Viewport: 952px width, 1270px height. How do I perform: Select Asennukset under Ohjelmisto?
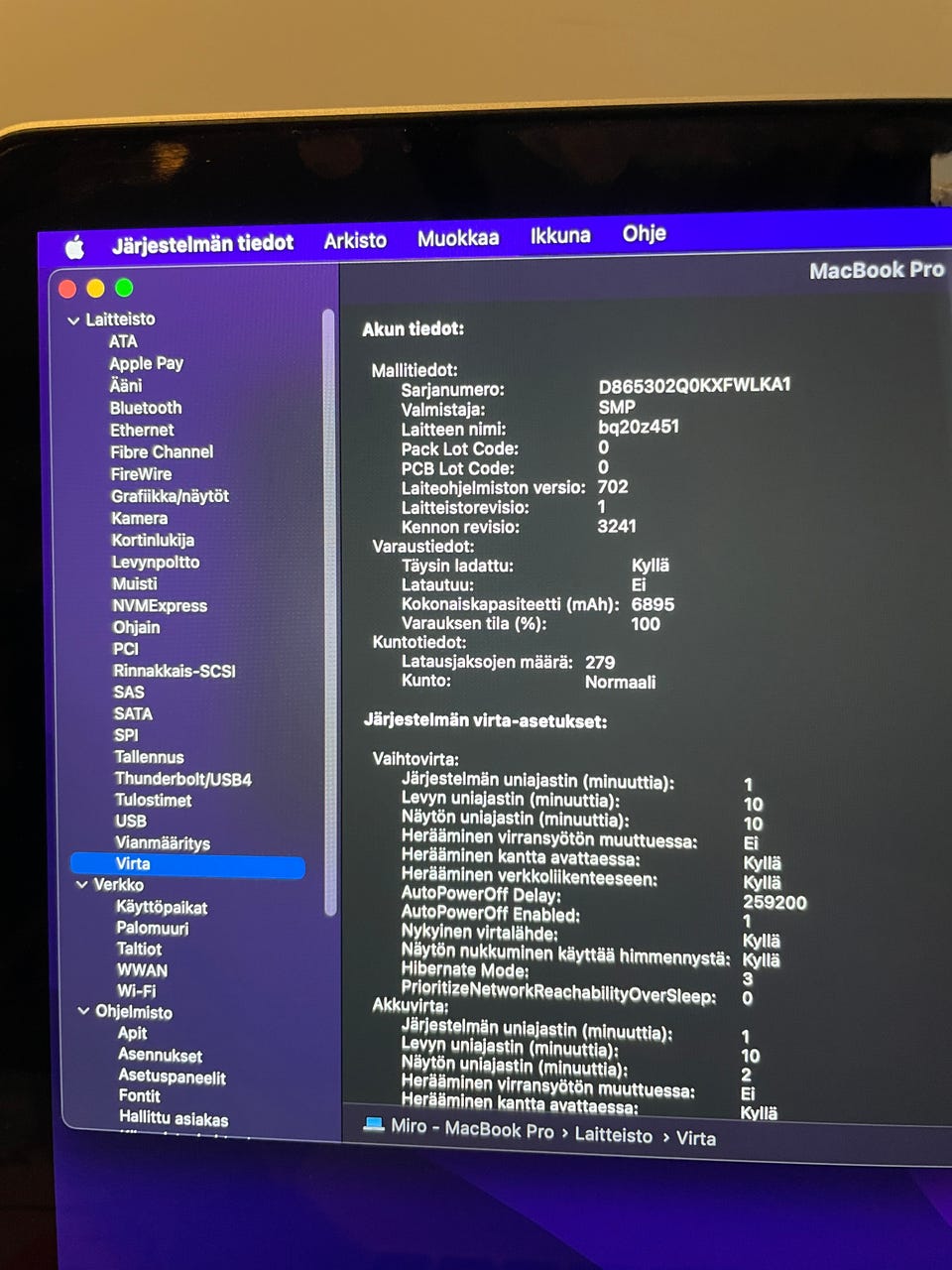(x=160, y=1056)
